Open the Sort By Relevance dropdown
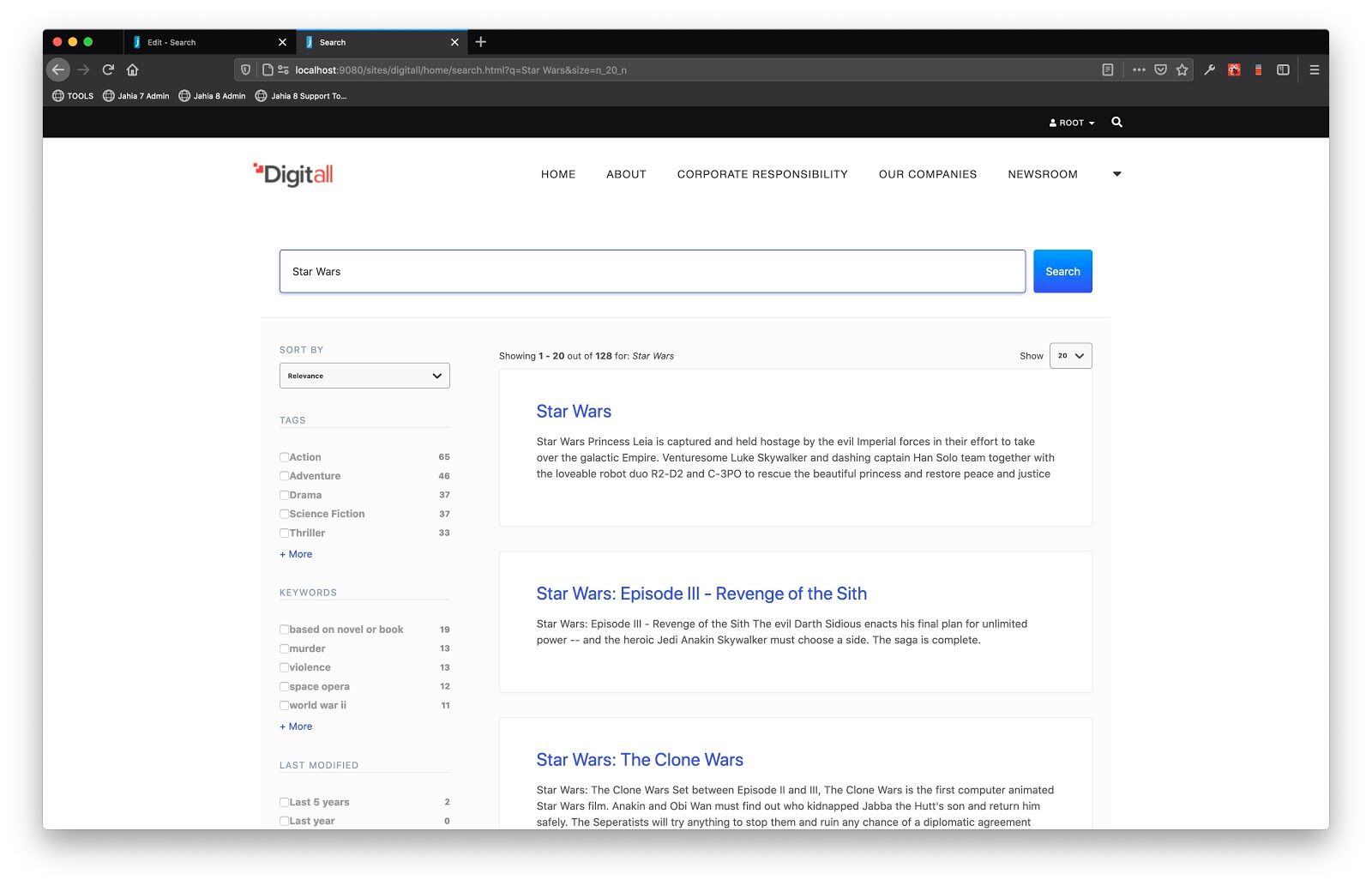The image size is (1372, 886). tap(364, 376)
